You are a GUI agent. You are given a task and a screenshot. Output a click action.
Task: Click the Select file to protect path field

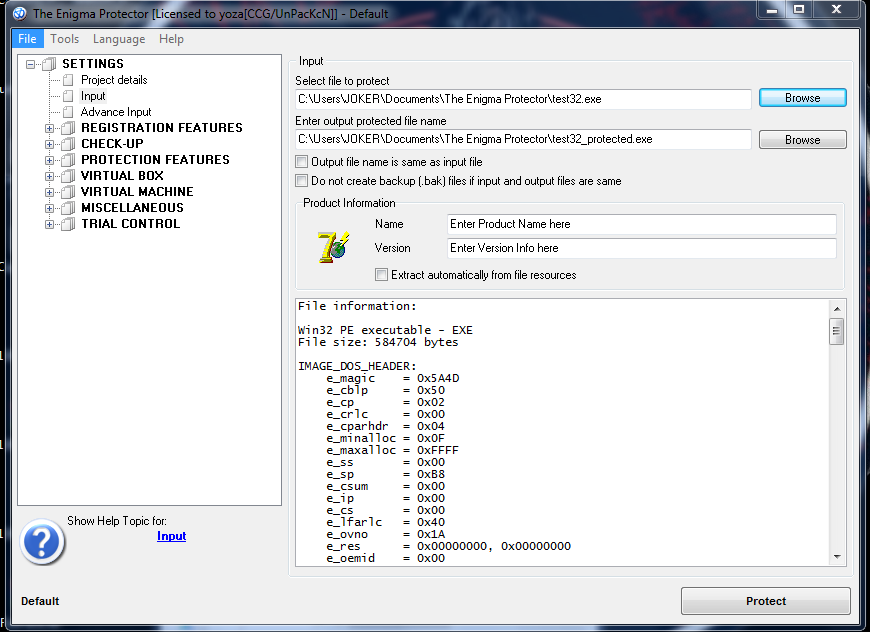[523, 99]
